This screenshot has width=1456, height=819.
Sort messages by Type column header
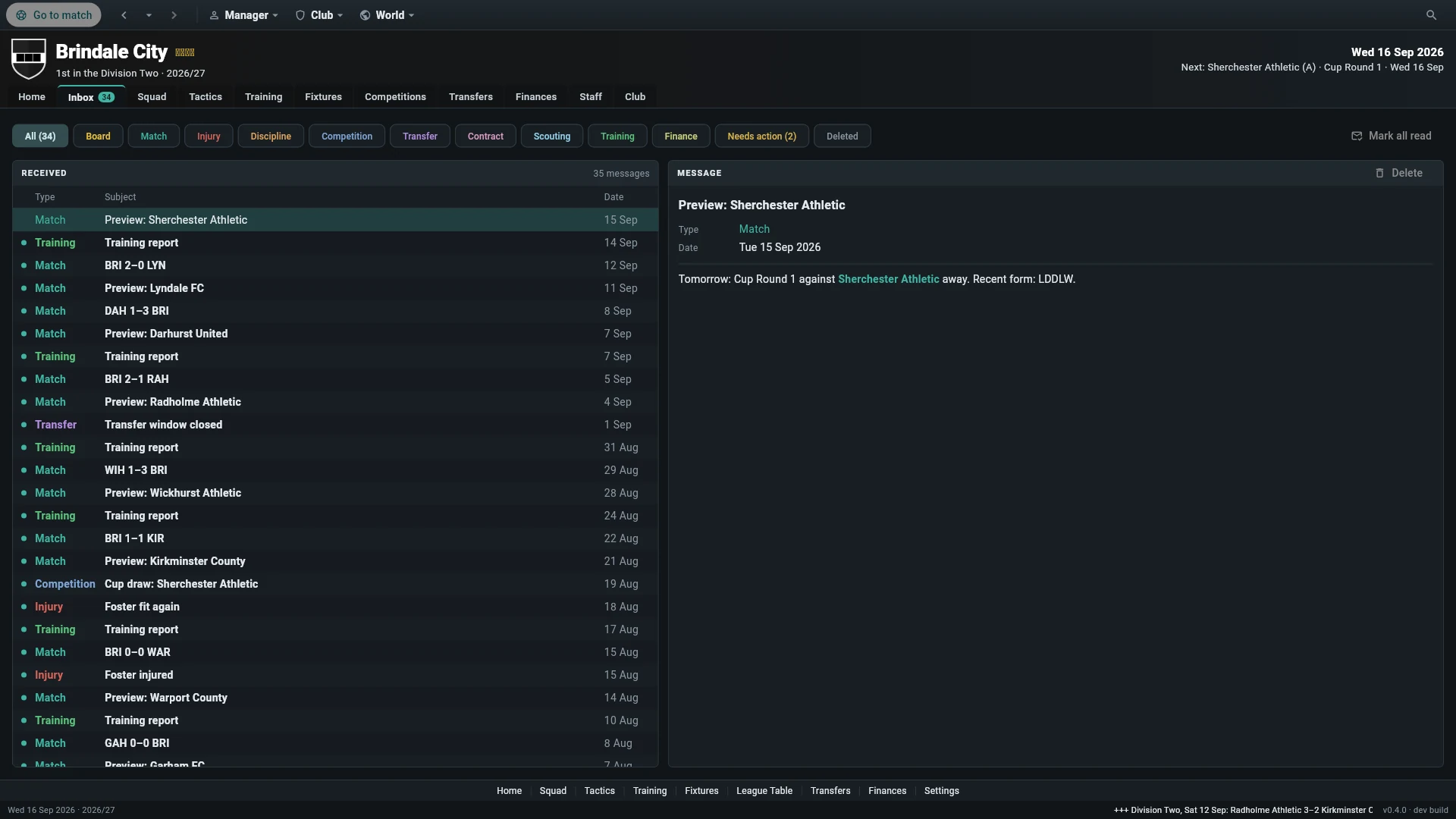coord(45,197)
